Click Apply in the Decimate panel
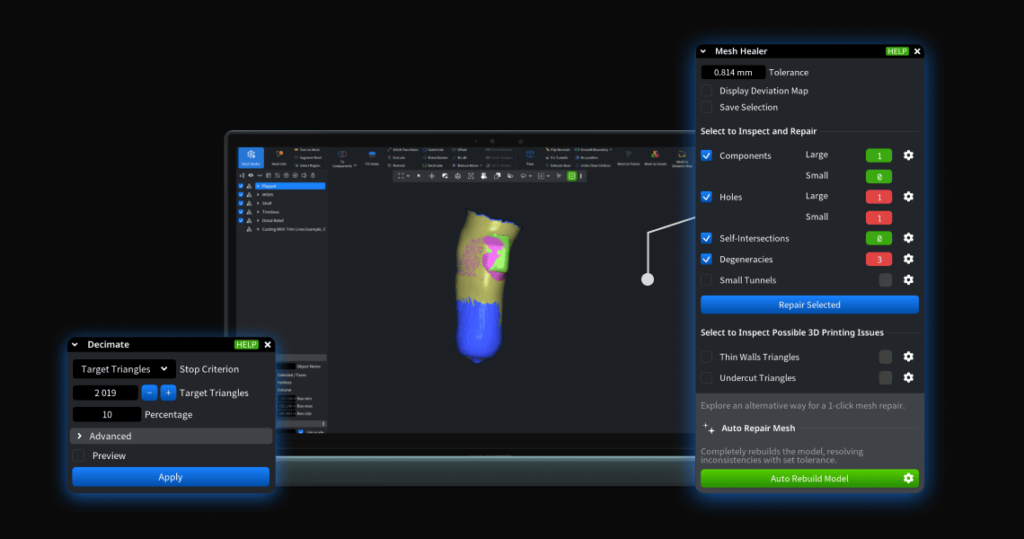Viewport: 1024px width, 539px height. tap(170, 477)
